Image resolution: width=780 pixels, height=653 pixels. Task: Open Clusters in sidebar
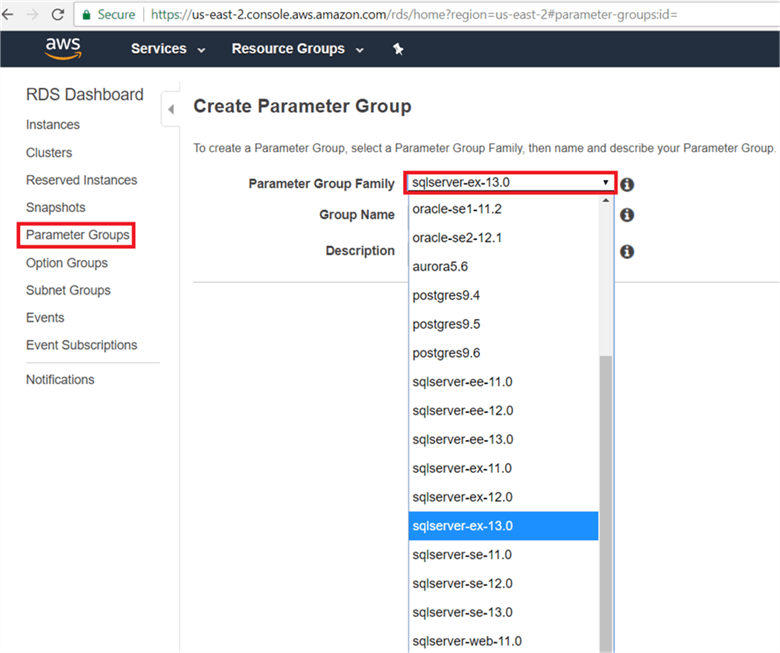(49, 153)
